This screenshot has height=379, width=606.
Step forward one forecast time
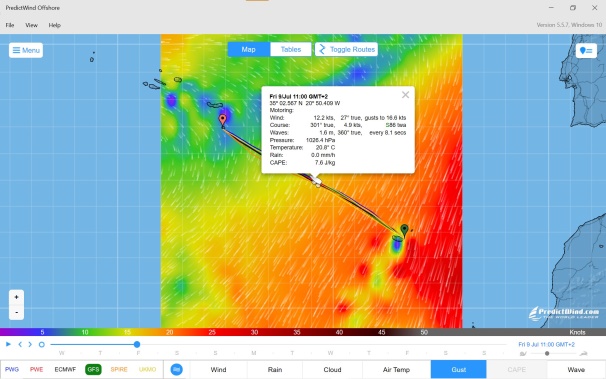[30, 344]
